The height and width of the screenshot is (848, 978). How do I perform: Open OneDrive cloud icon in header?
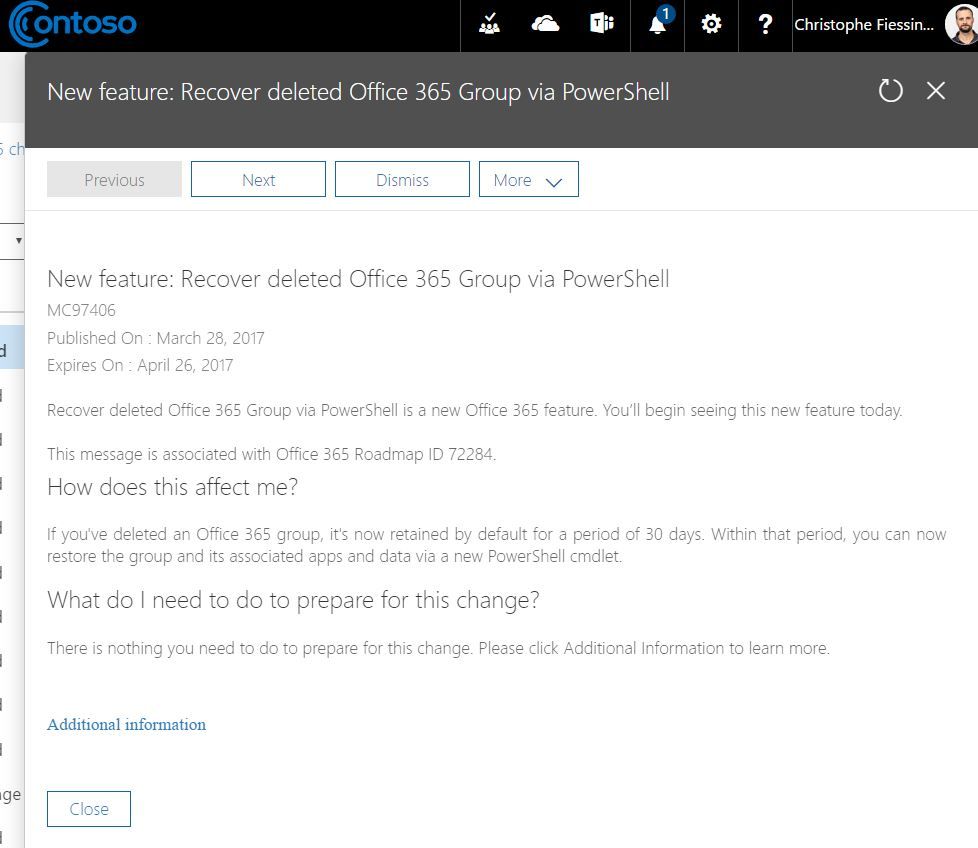(x=545, y=24)
